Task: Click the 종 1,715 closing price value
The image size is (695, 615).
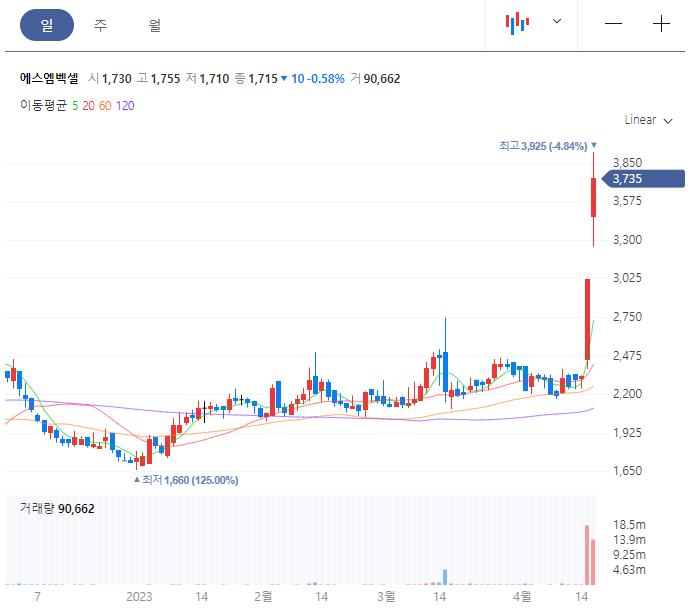Action: point(256,79)
